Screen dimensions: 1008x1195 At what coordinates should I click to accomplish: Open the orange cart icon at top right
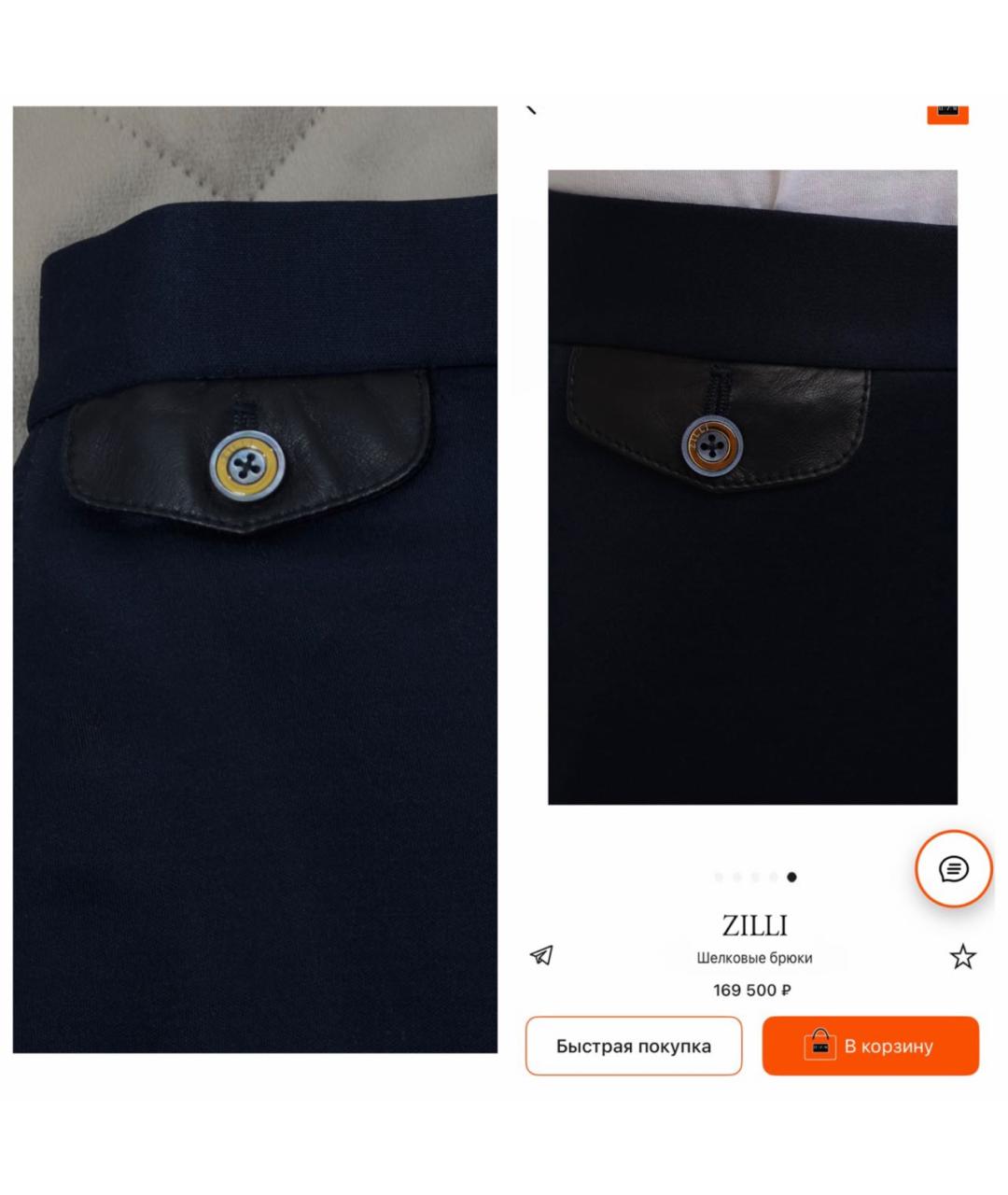tap(947, 113)
